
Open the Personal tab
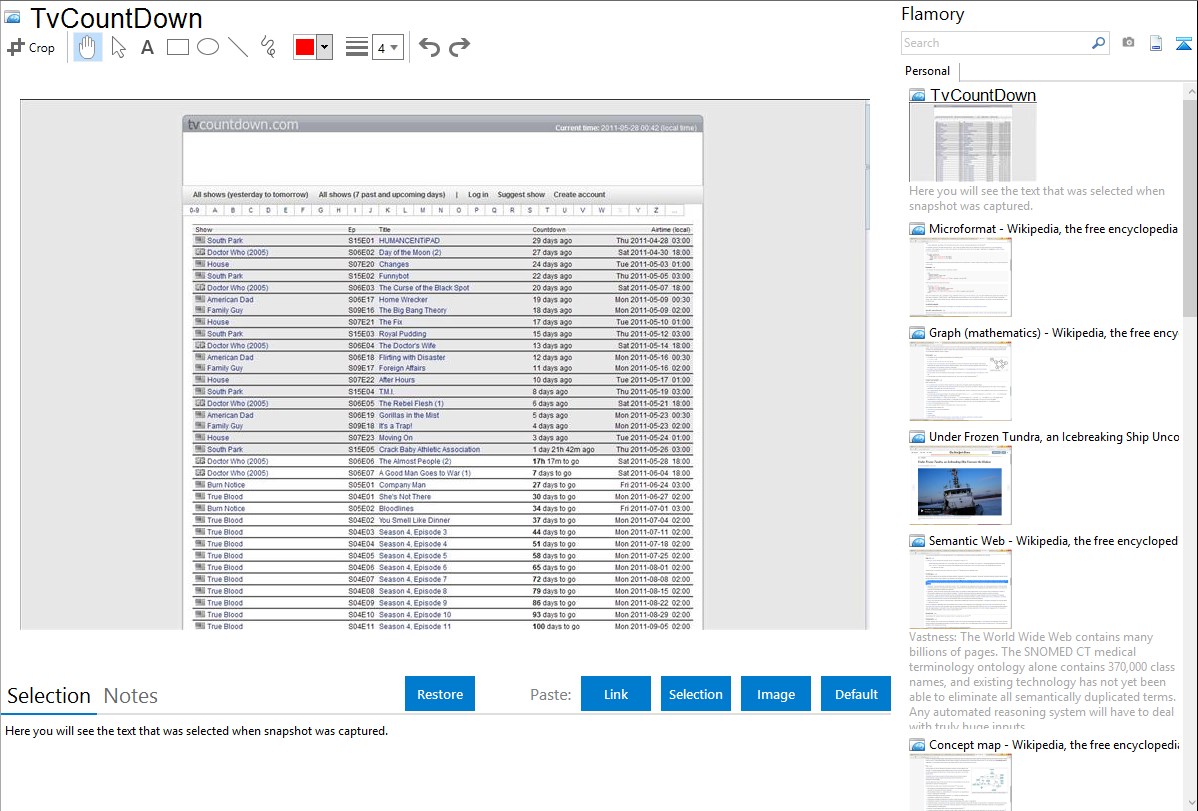[x=928, y=71]
